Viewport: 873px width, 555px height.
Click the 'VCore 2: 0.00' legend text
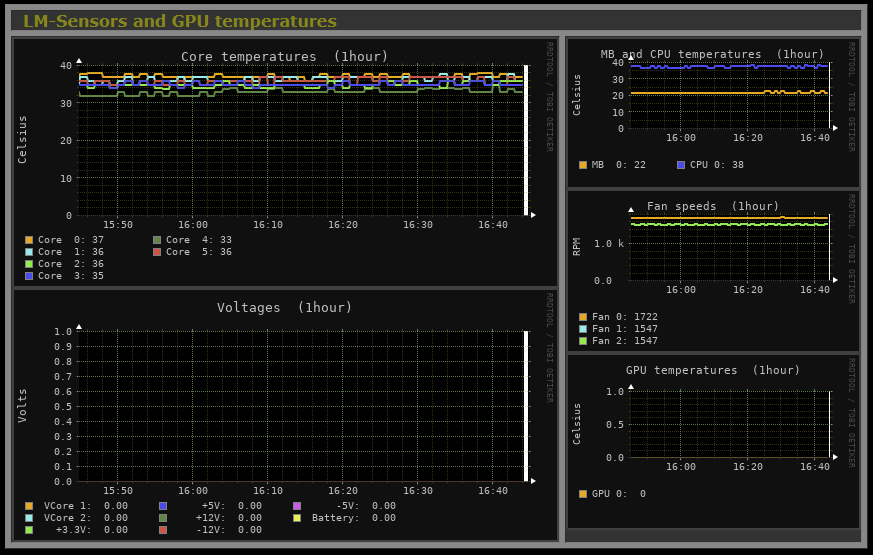(86, 518)
